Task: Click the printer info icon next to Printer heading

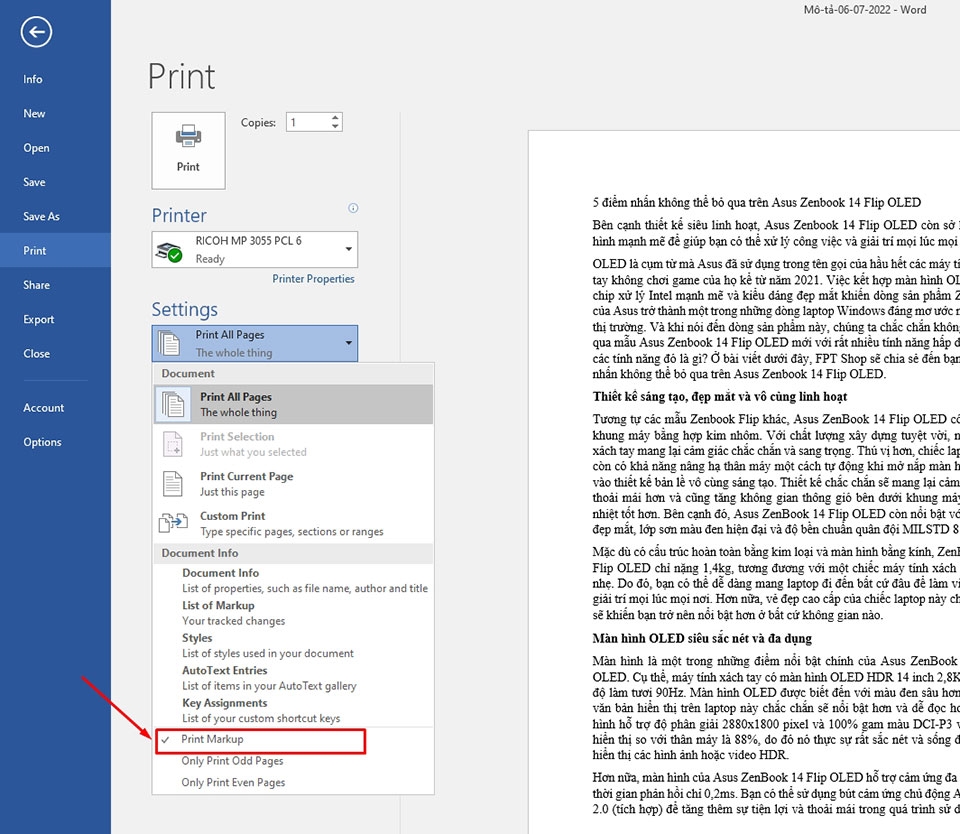Action: [353, 208]
